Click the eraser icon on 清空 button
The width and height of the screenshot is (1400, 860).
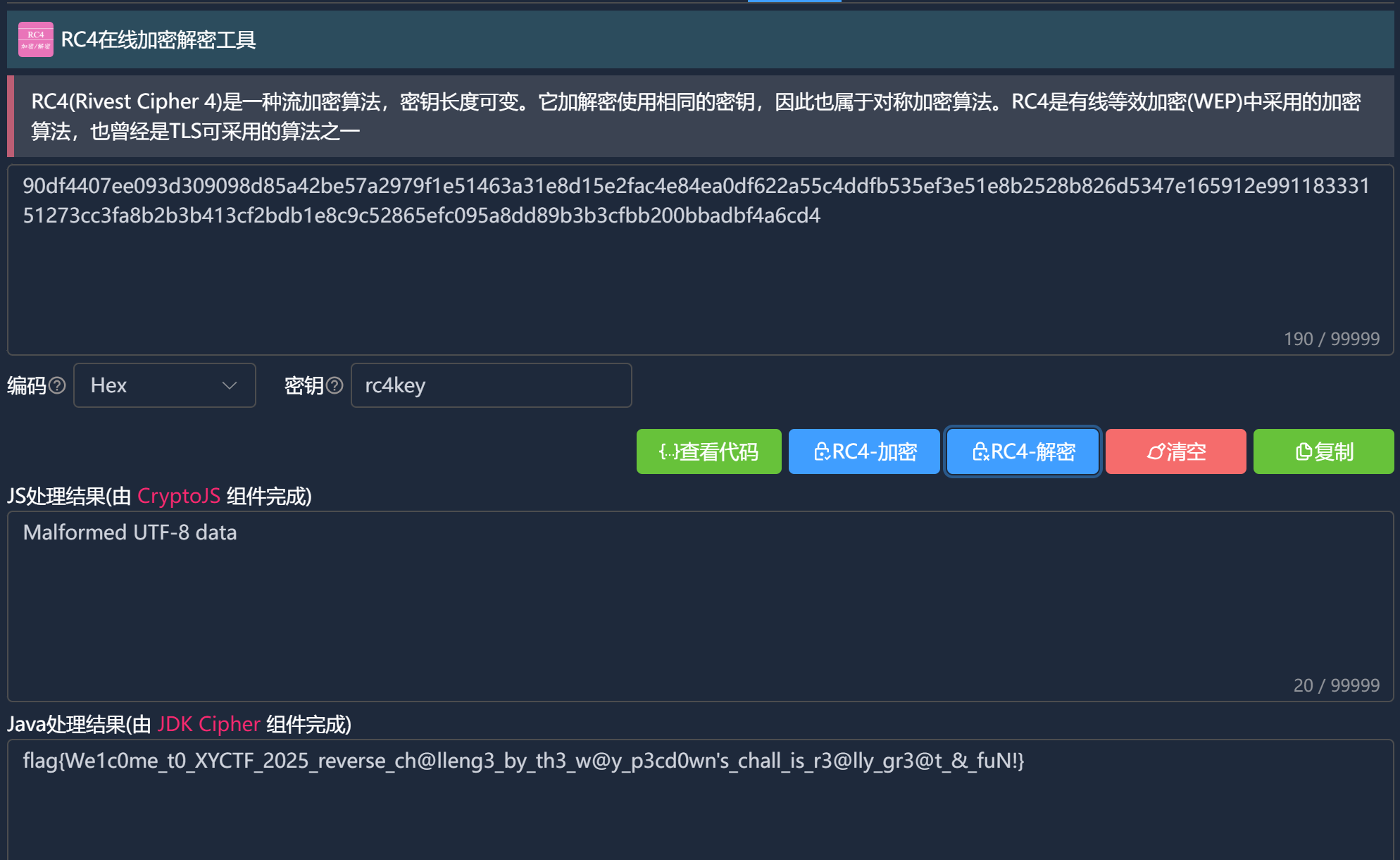point(1155,451)
